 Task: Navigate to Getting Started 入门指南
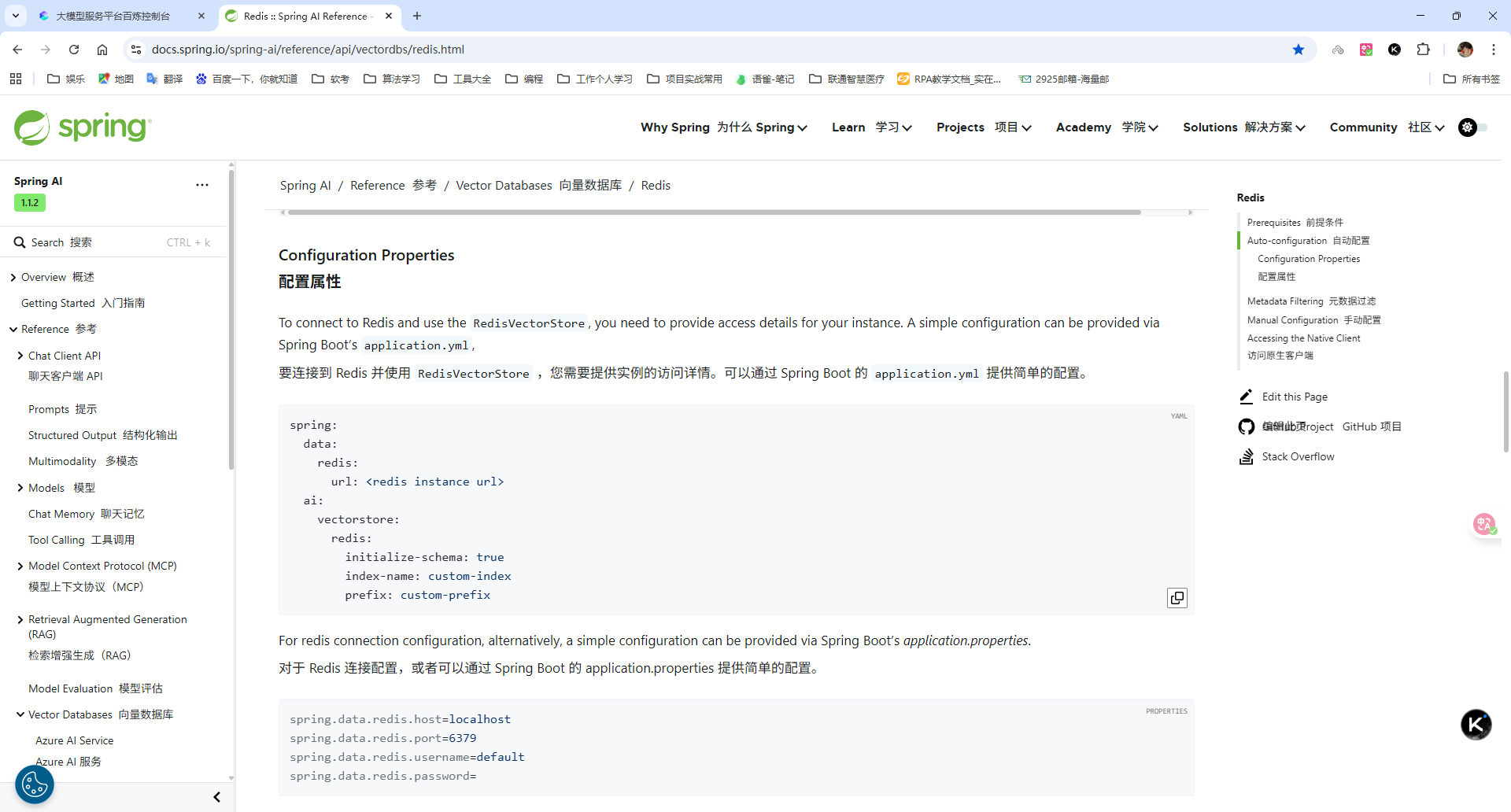click(82, 303)
